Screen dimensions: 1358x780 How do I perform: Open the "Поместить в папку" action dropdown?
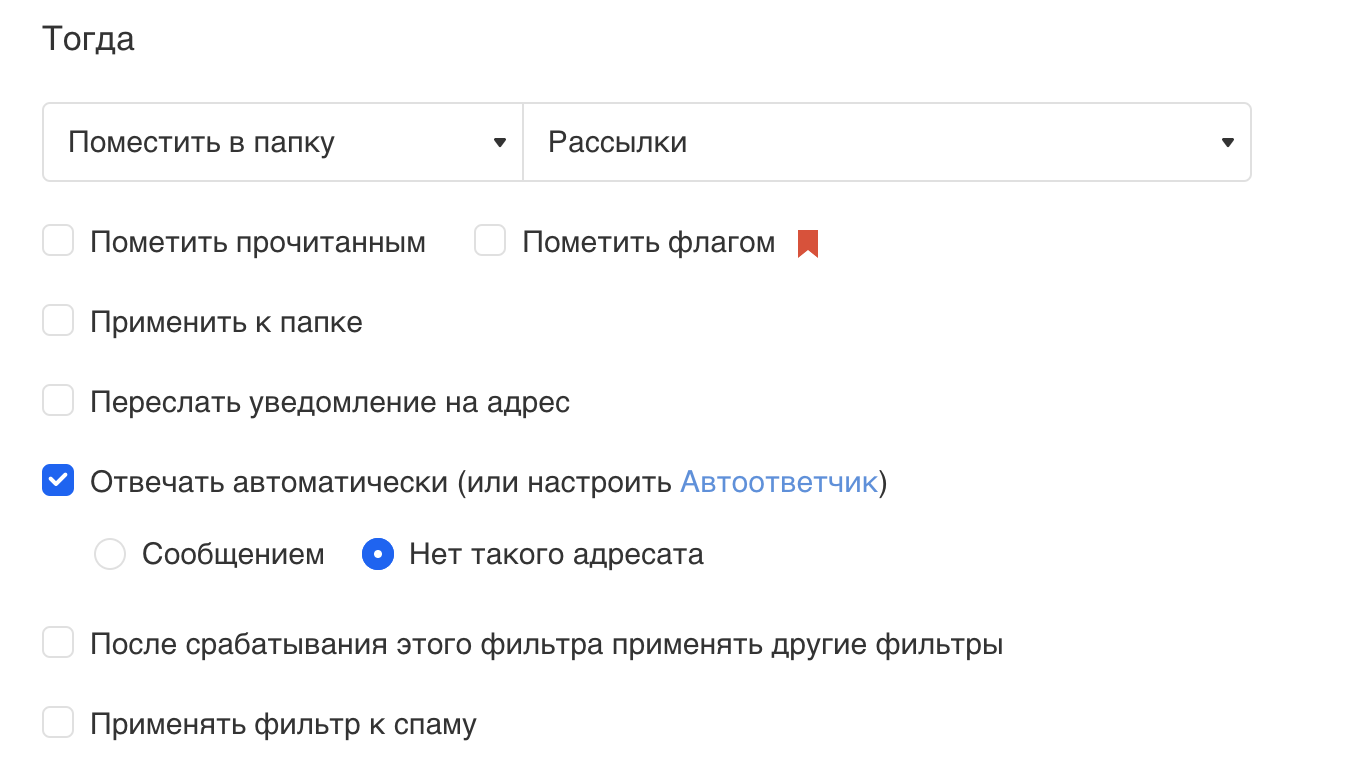pyautogui.click(x=282, y=143)
